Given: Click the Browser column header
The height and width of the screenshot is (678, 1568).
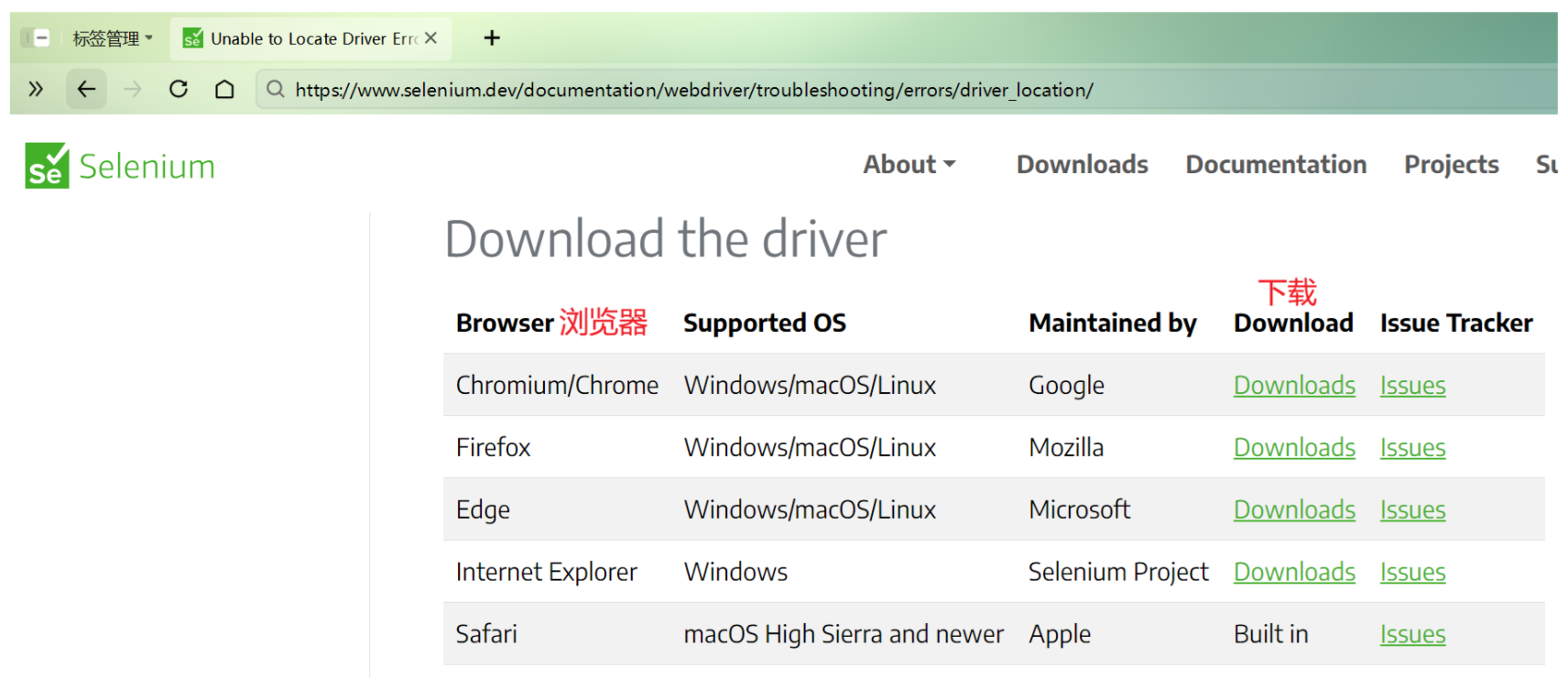Looking at the screenshot, I should (x=505, y=323).
